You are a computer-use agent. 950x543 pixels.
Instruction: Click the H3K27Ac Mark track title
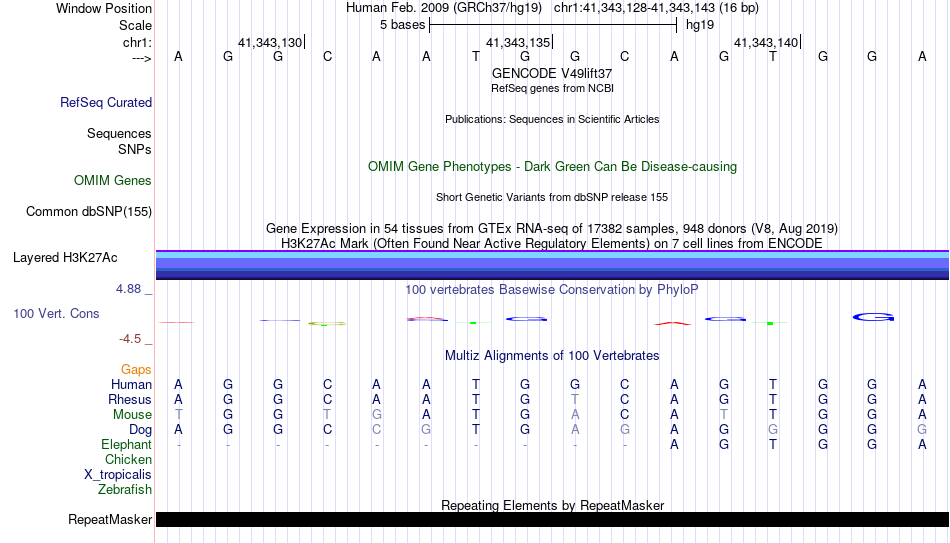pyautogui.click(x=552, y=244)
